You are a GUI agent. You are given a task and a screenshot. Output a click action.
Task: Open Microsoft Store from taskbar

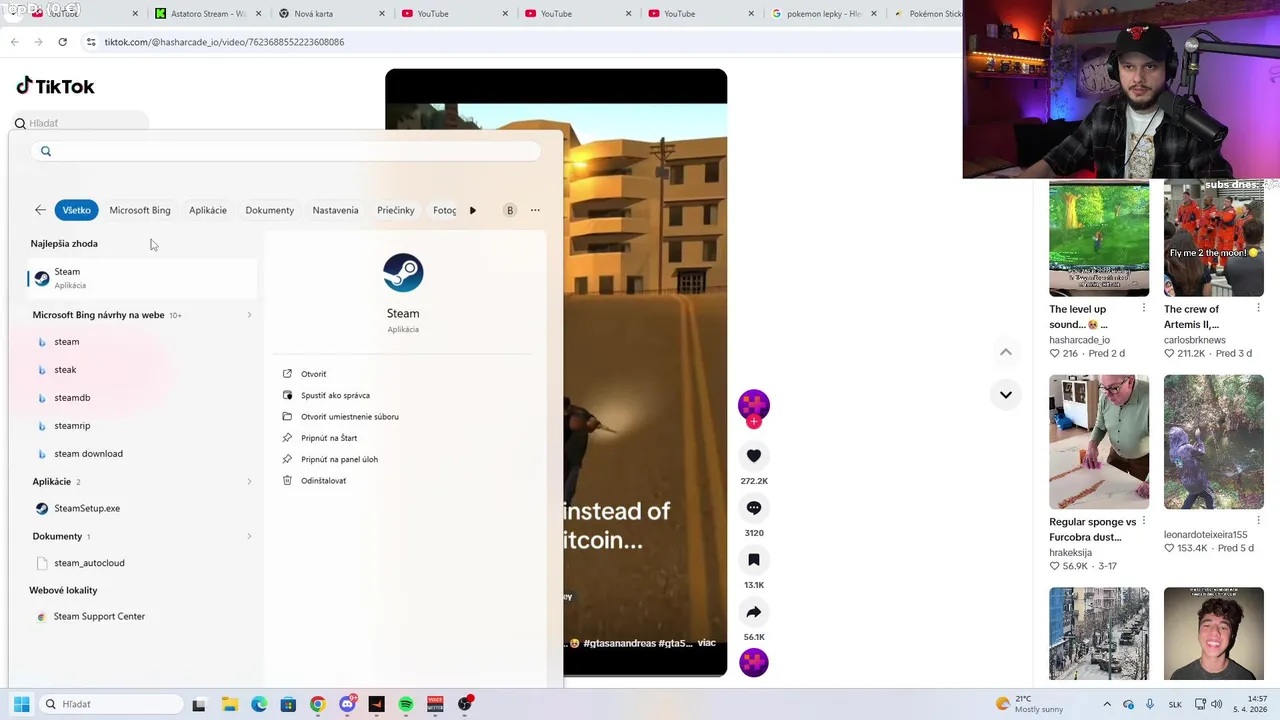(288, 704)
